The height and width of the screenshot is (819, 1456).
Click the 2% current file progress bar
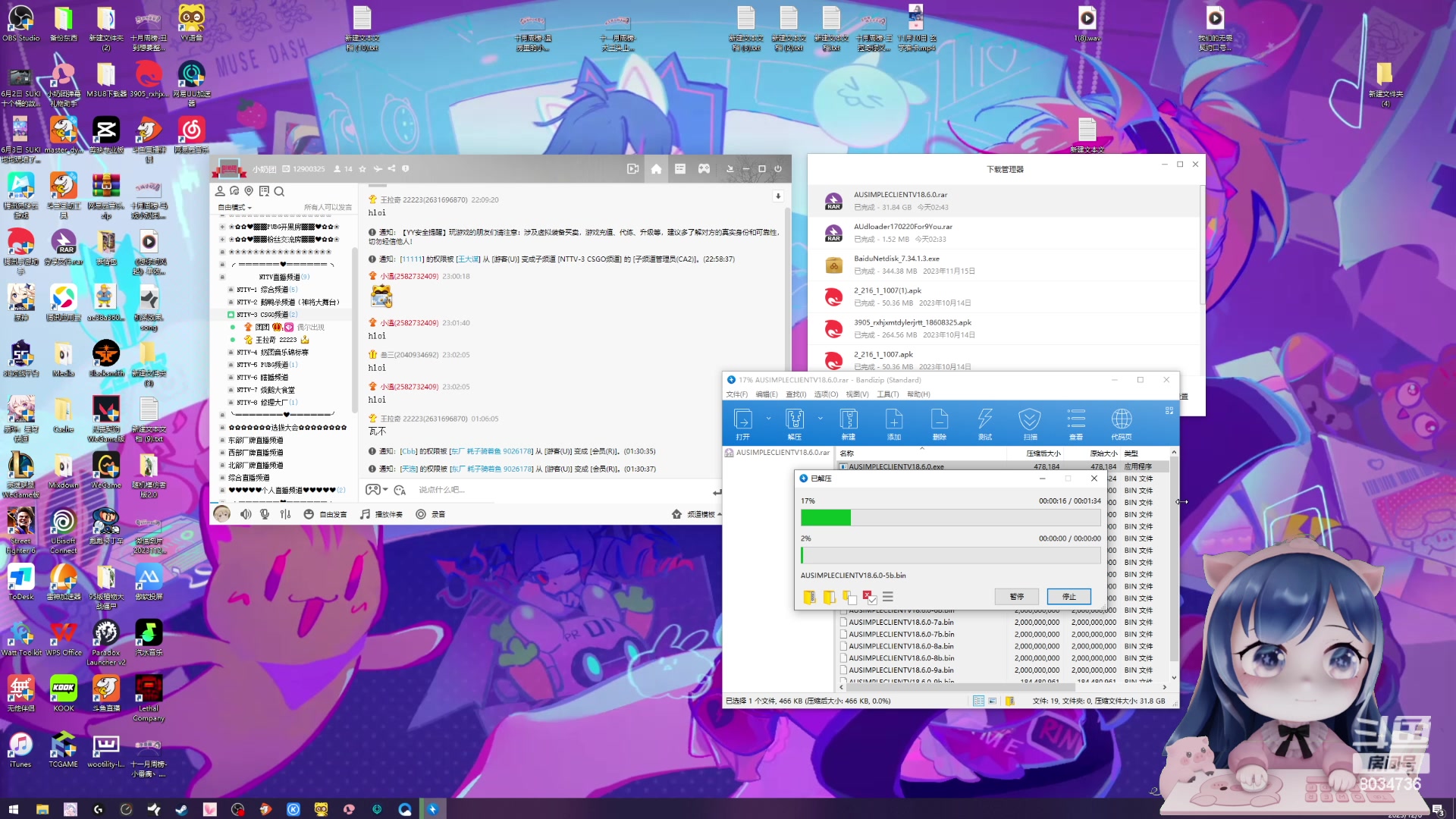[x=951, y=555]
